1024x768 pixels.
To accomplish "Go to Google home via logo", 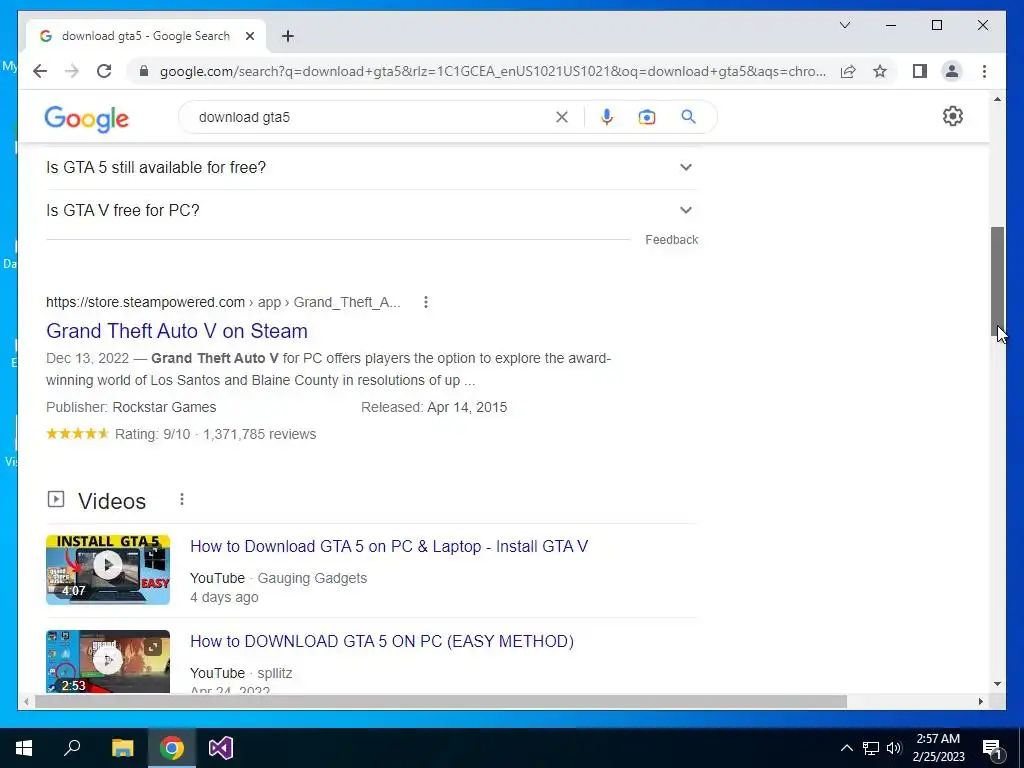I will [x=86, y=119].
